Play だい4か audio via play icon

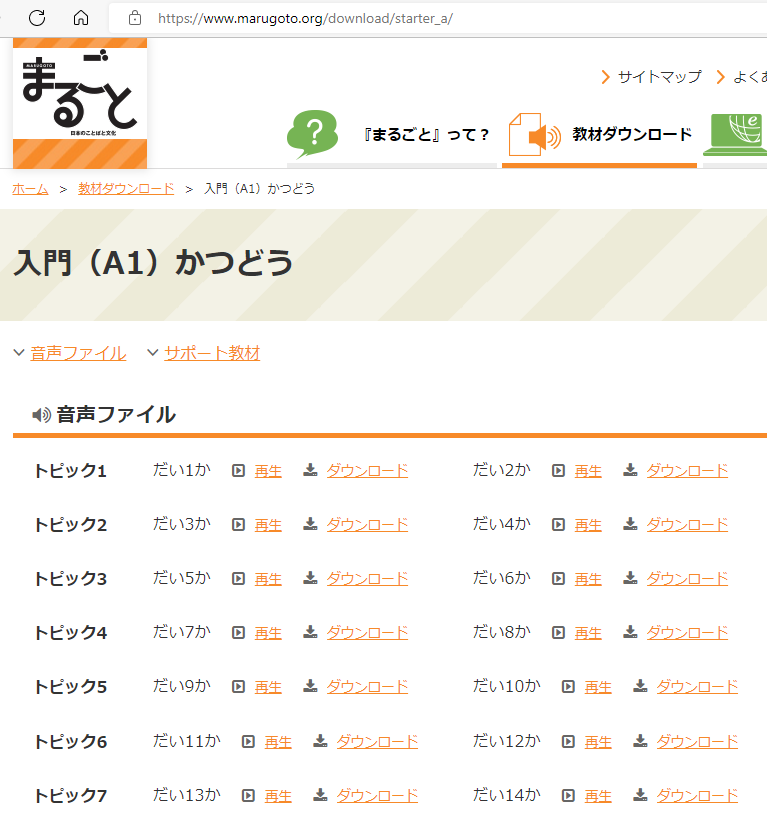559,525
